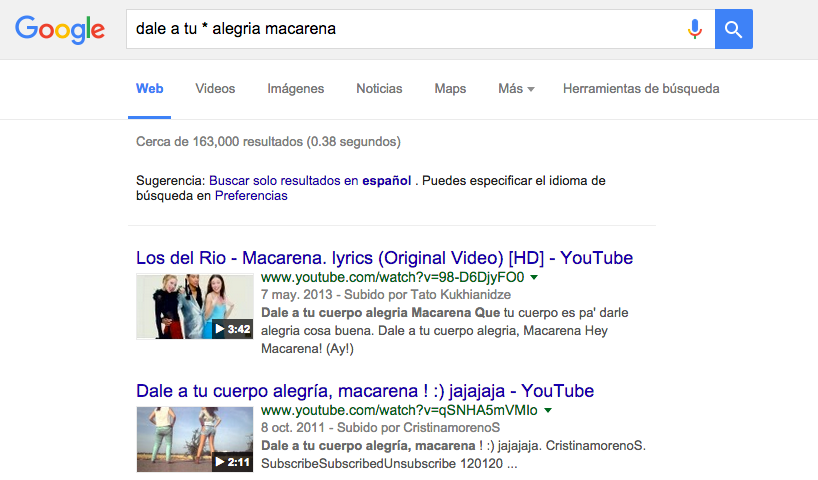818x480 pixels.
Task: Start voice search with microphone icon
Action: (x=694, y=29)
